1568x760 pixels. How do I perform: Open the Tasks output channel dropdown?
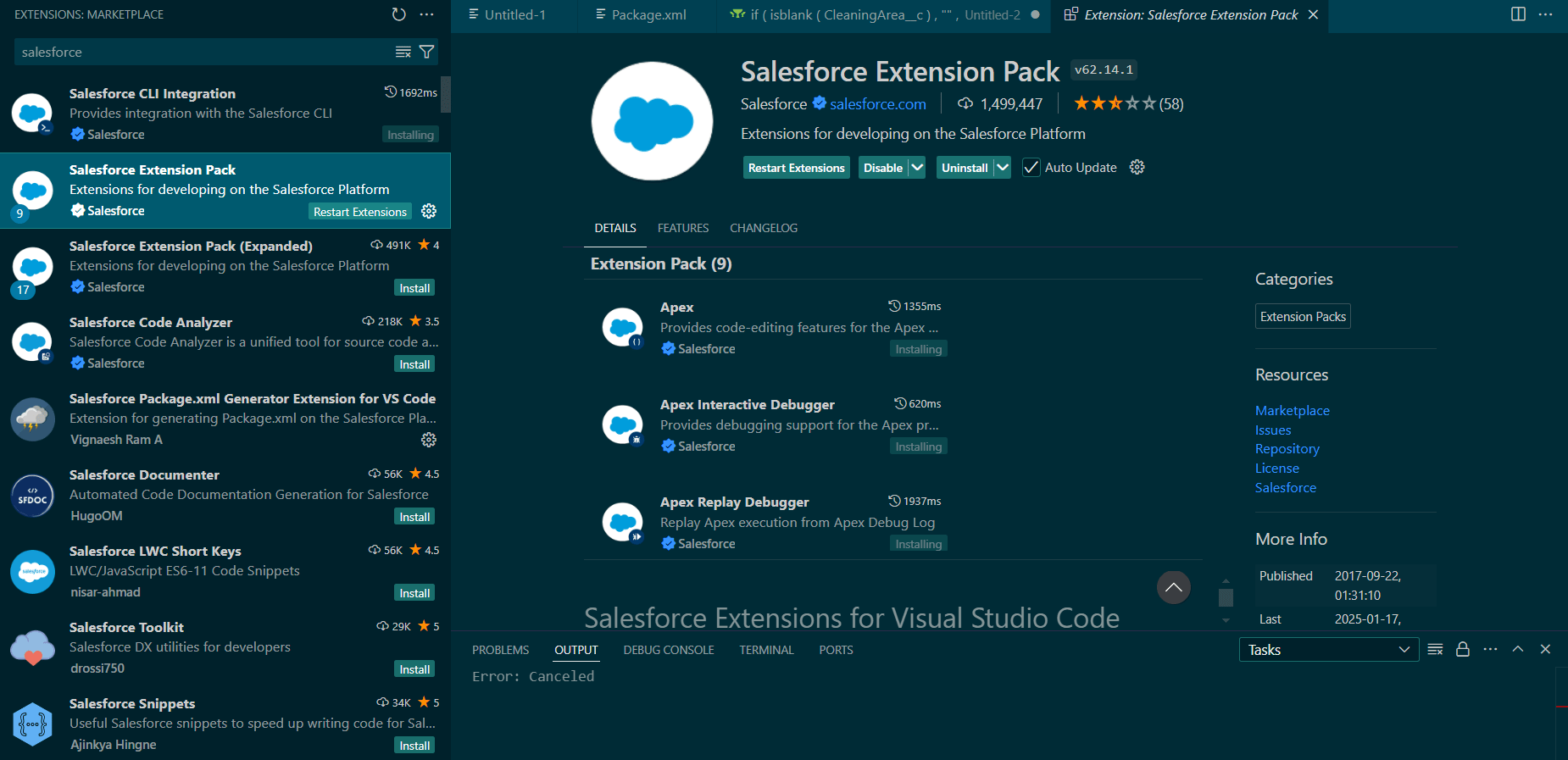pos(1328,650)
